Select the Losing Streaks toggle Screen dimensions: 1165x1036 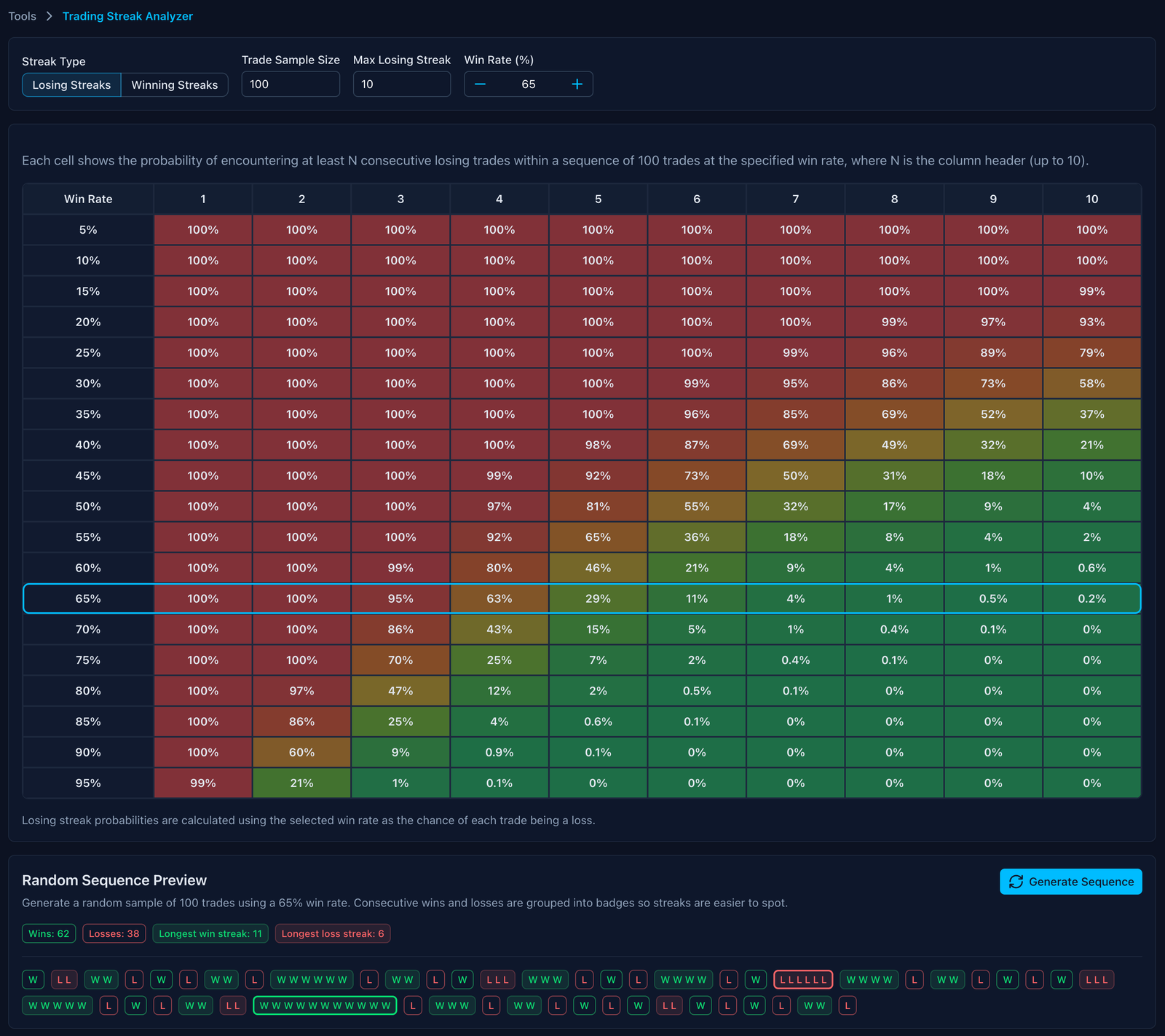(x=71, y=85)
